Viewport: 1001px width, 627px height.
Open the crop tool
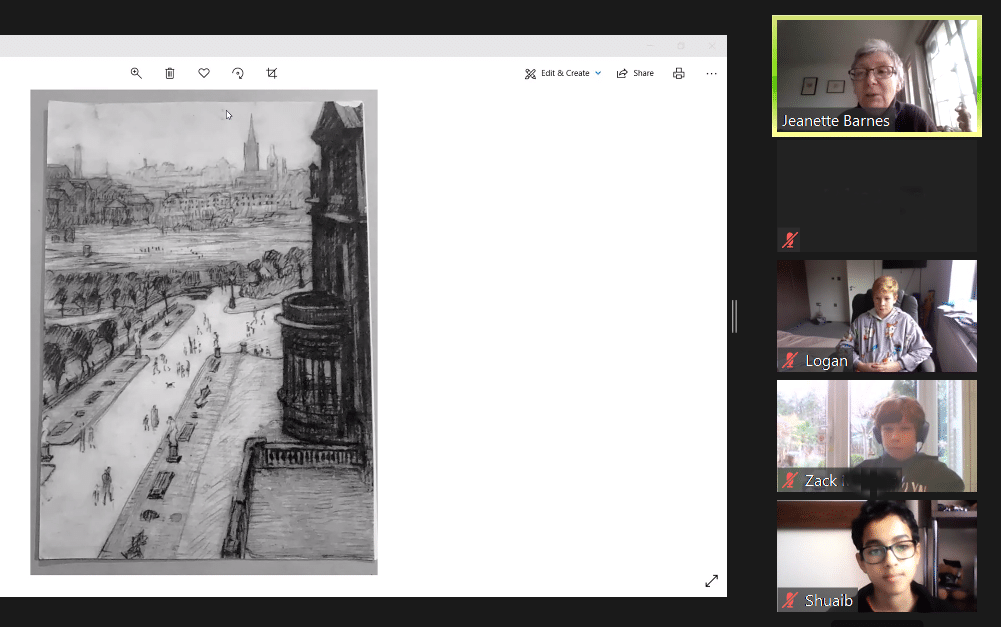pyautogui.click(x=271, y=73)
